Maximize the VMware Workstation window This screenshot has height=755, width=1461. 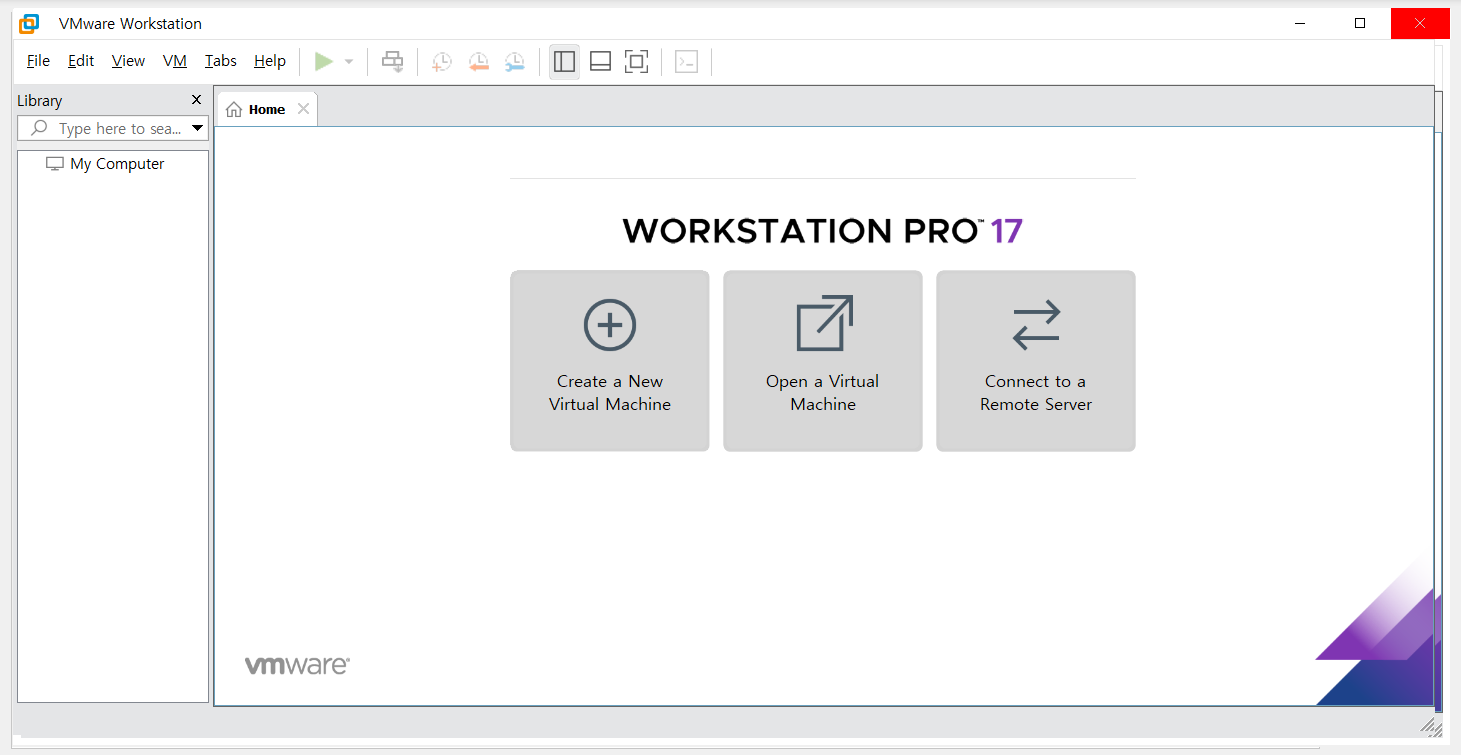click(1360, 23)
